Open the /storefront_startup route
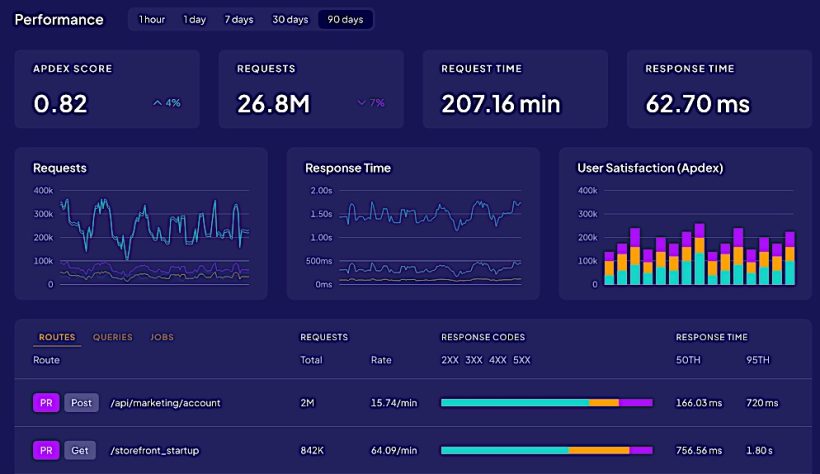Viewport: 820px width, 474px height. point(155,451)
